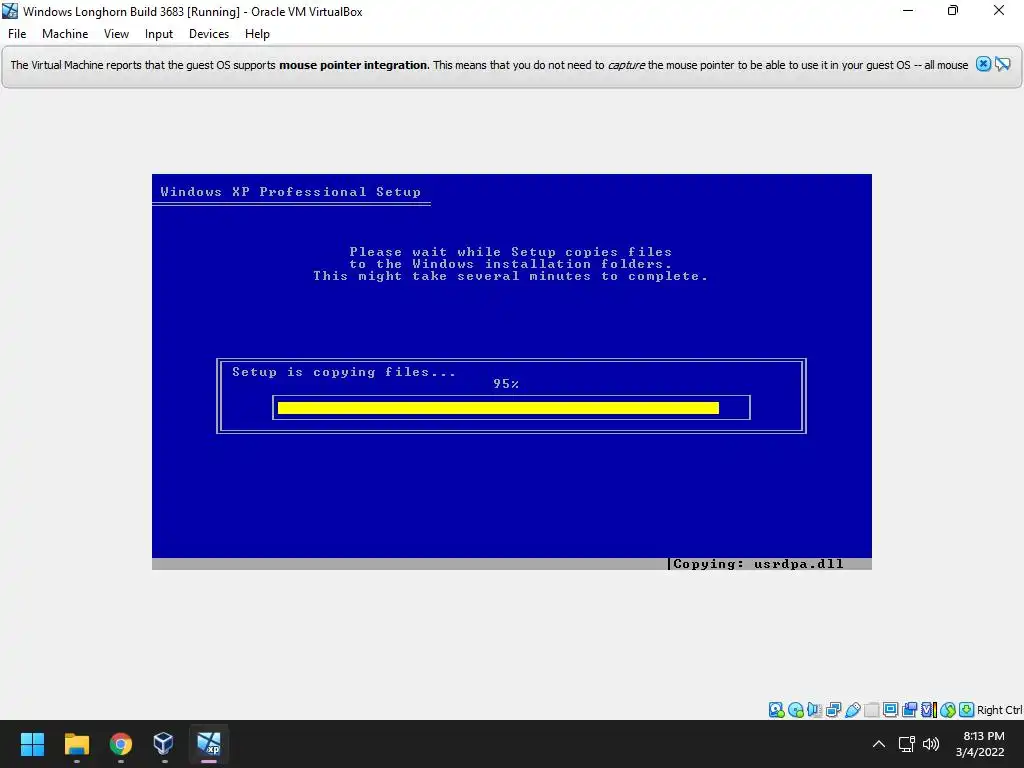Click the keyboard capture arrow icon

coord(967,710)
